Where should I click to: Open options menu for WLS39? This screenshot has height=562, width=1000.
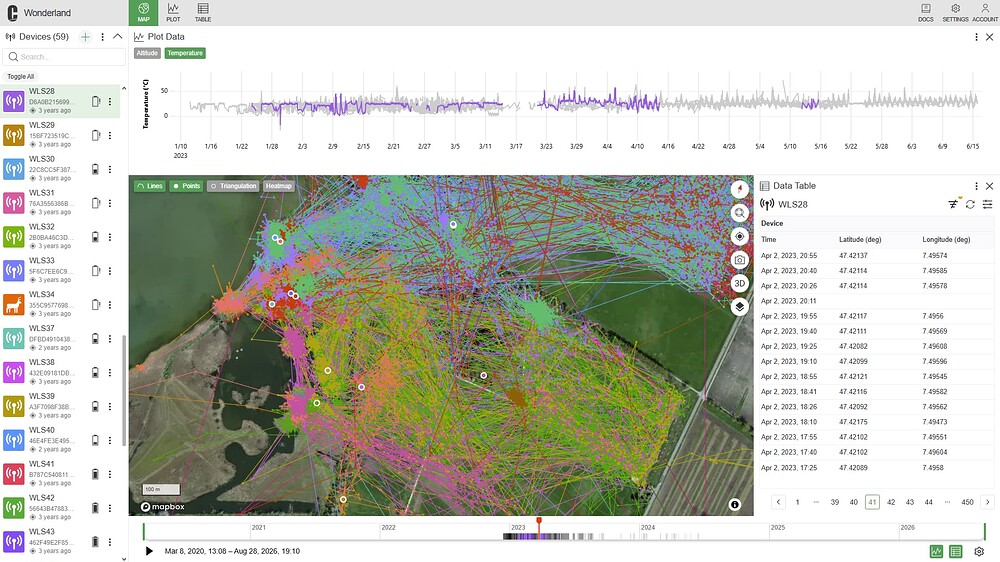110,406
